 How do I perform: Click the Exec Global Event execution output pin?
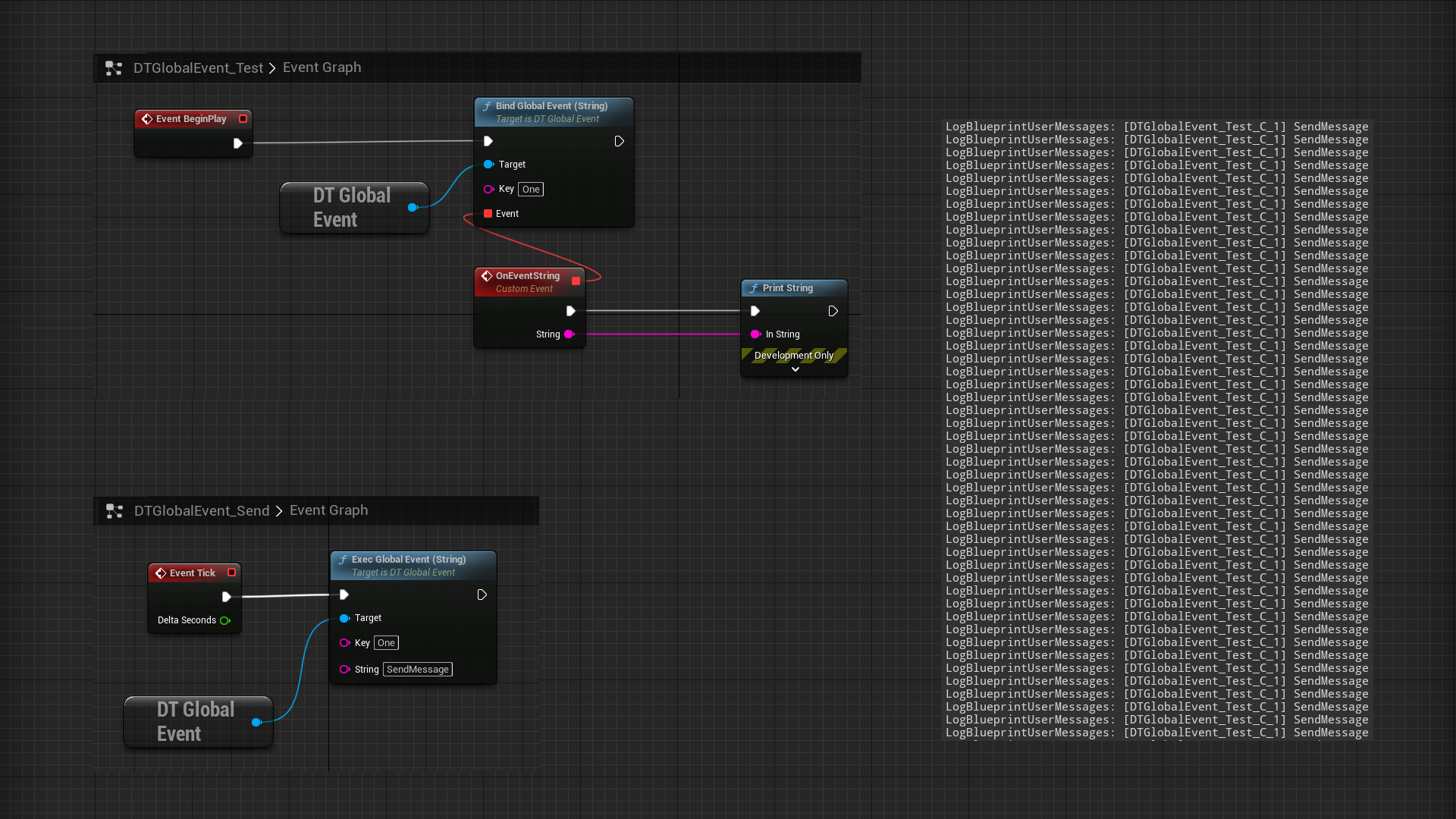point(482,595)
